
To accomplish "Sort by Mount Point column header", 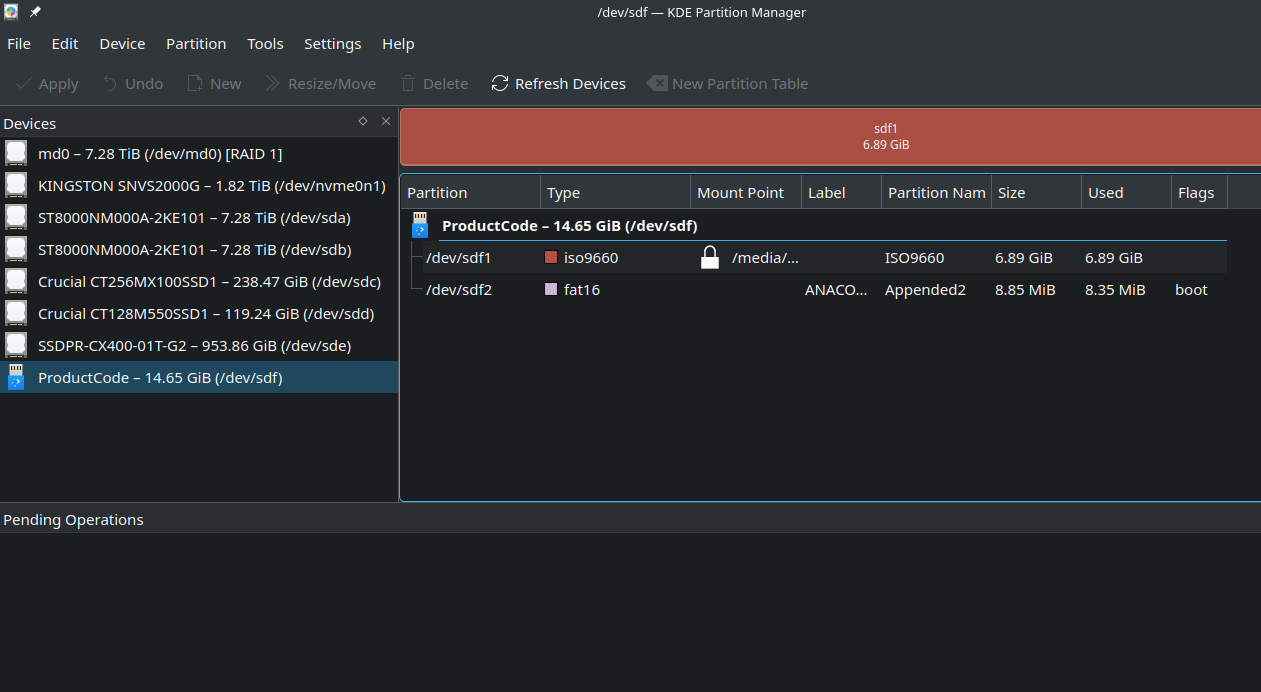I will [746, 193].
